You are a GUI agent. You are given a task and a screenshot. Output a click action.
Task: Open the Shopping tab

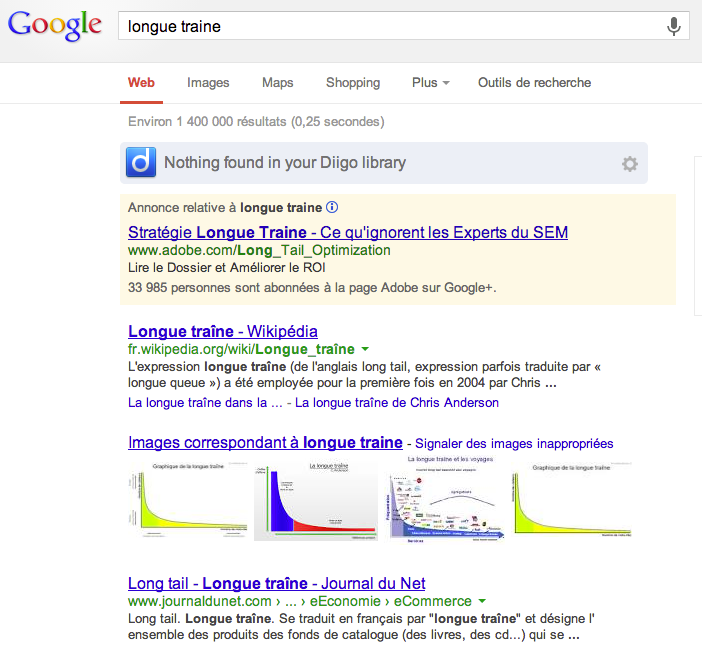[x=353, y=83]
